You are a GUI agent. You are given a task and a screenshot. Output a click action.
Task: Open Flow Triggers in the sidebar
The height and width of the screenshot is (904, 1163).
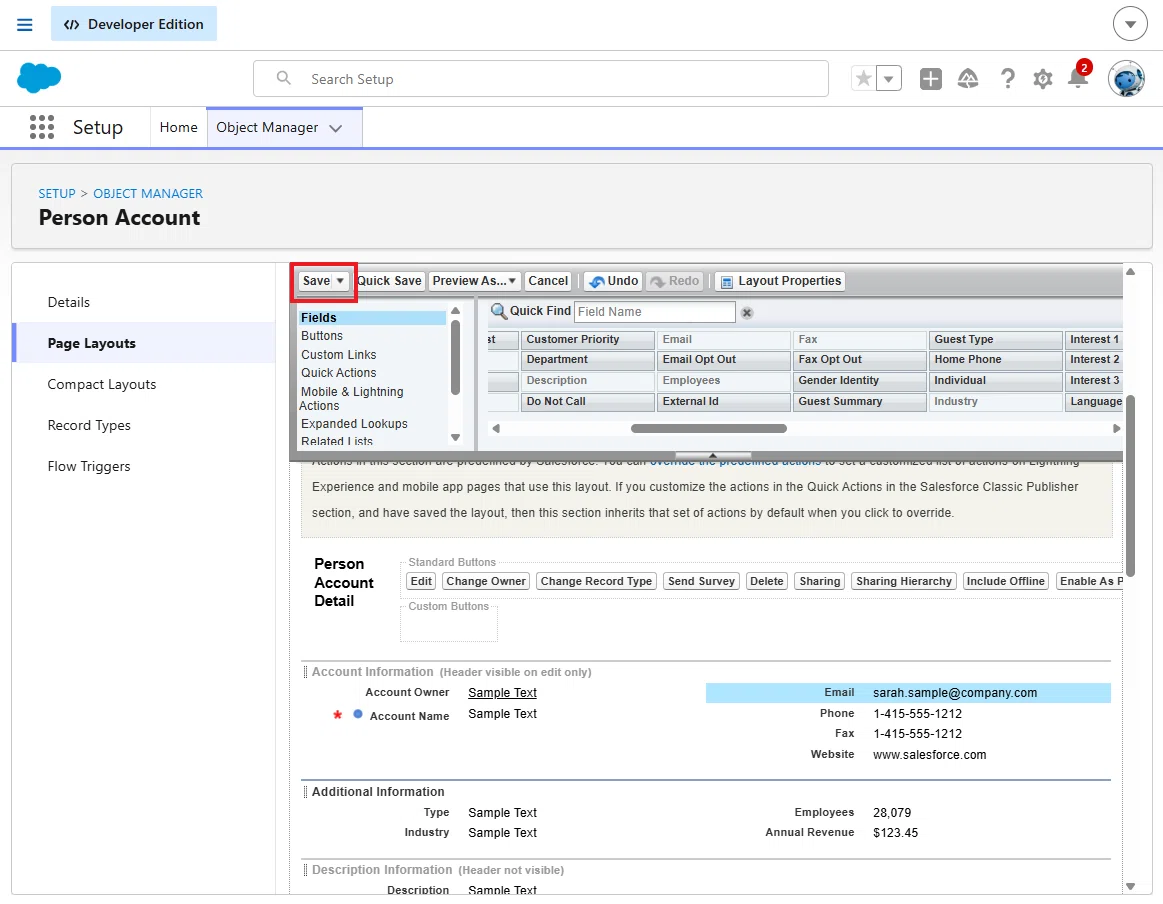pos(89,466)
